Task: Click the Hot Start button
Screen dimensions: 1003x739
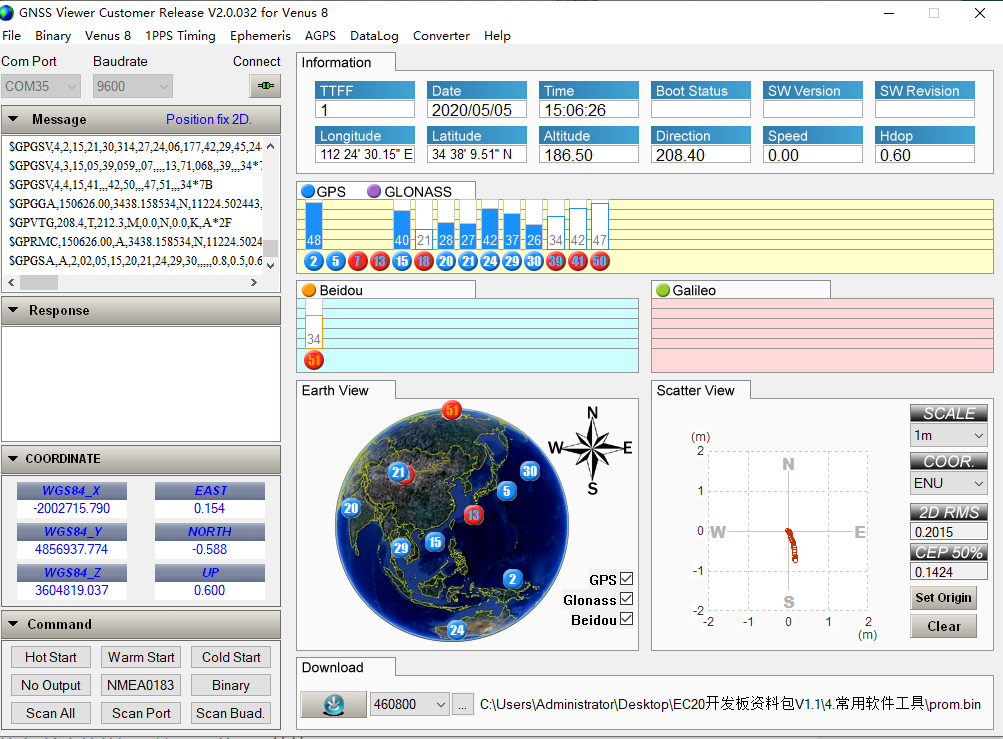Action: [51, 657]
